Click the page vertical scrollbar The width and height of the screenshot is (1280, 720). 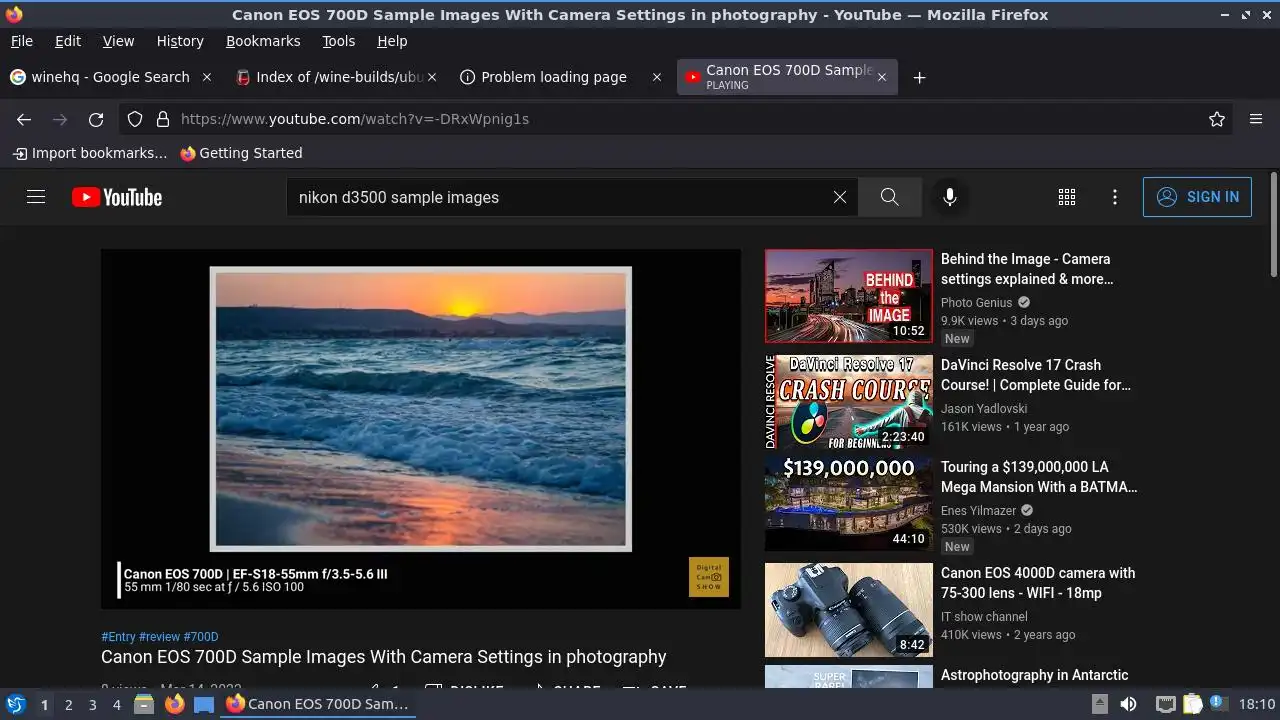pyautogui.click(x=1273, y=226)
